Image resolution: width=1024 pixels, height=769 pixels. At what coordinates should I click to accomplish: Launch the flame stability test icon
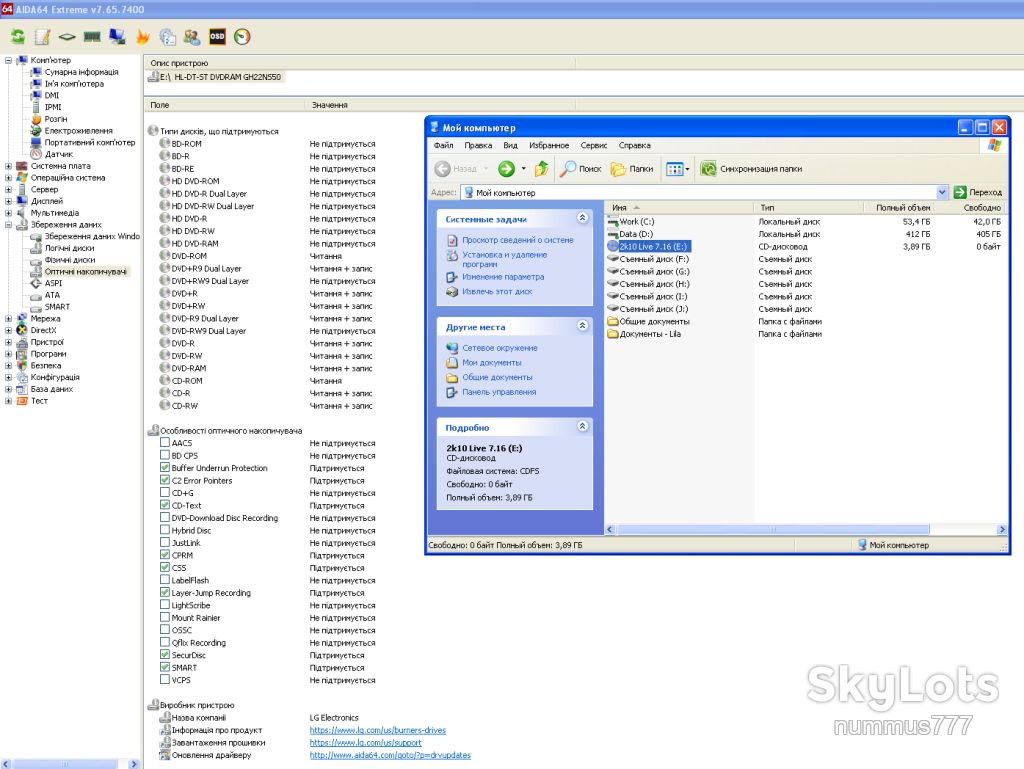click(x=142, y=37)
